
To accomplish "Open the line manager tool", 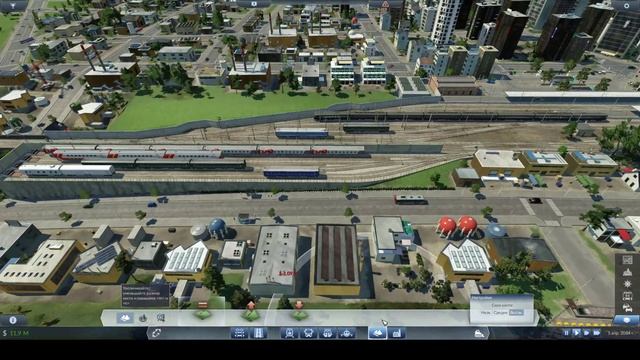I will click(156, 333).
